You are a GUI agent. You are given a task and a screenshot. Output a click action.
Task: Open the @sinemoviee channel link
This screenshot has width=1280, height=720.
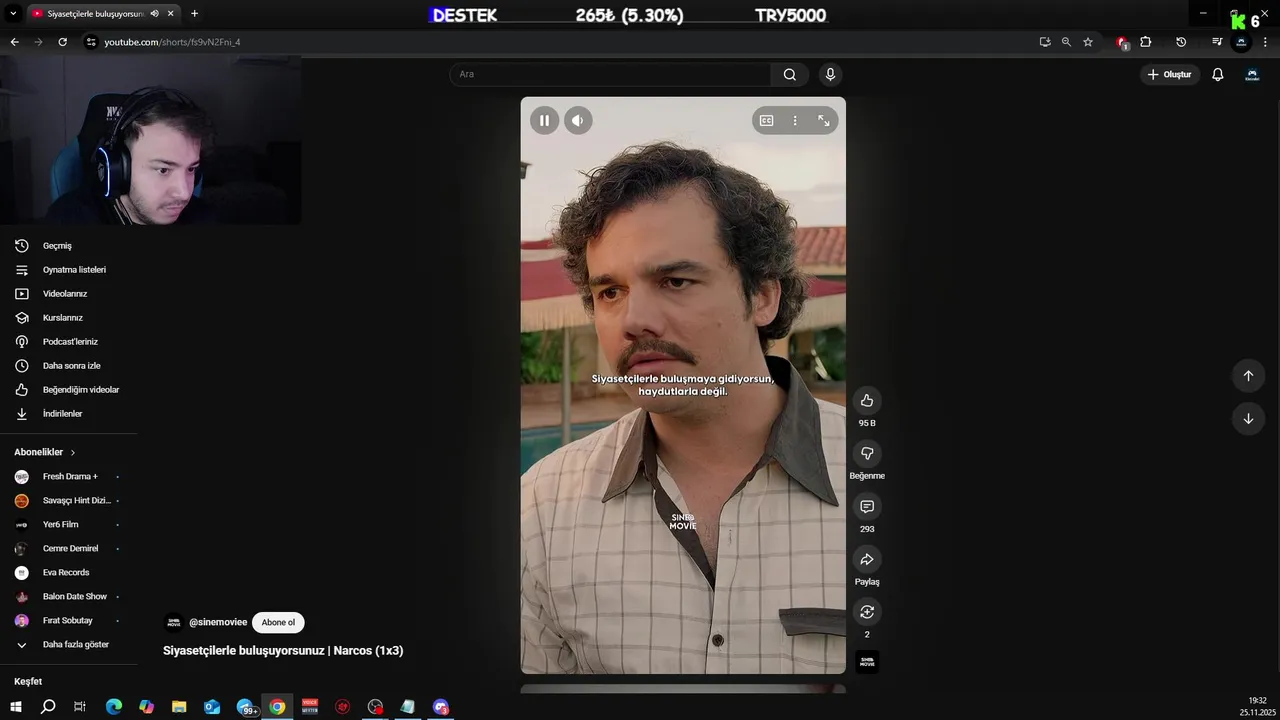tap(218, 622)
